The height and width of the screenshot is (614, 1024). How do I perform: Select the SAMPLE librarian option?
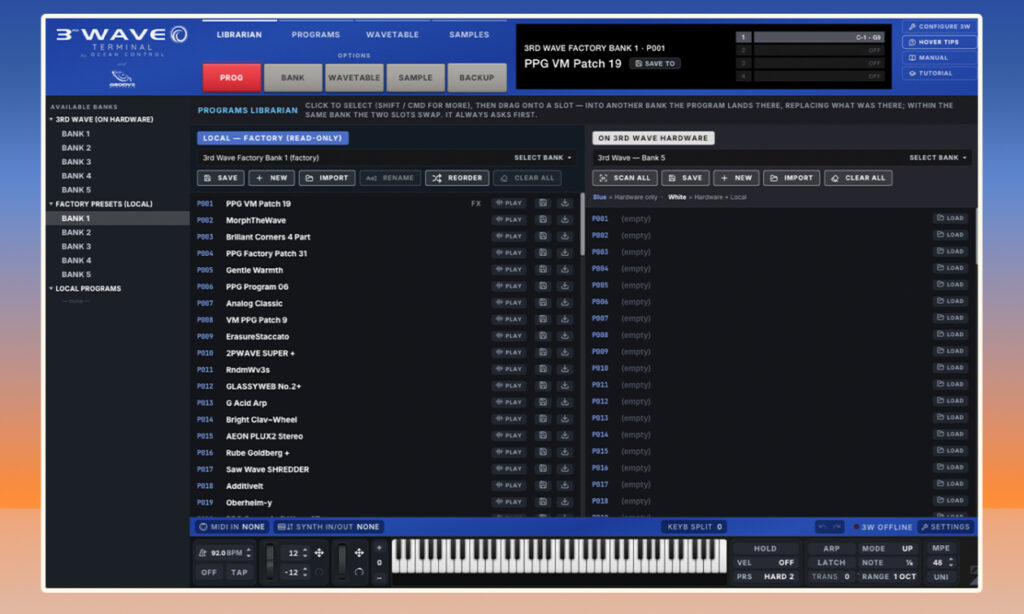(415, 77)
